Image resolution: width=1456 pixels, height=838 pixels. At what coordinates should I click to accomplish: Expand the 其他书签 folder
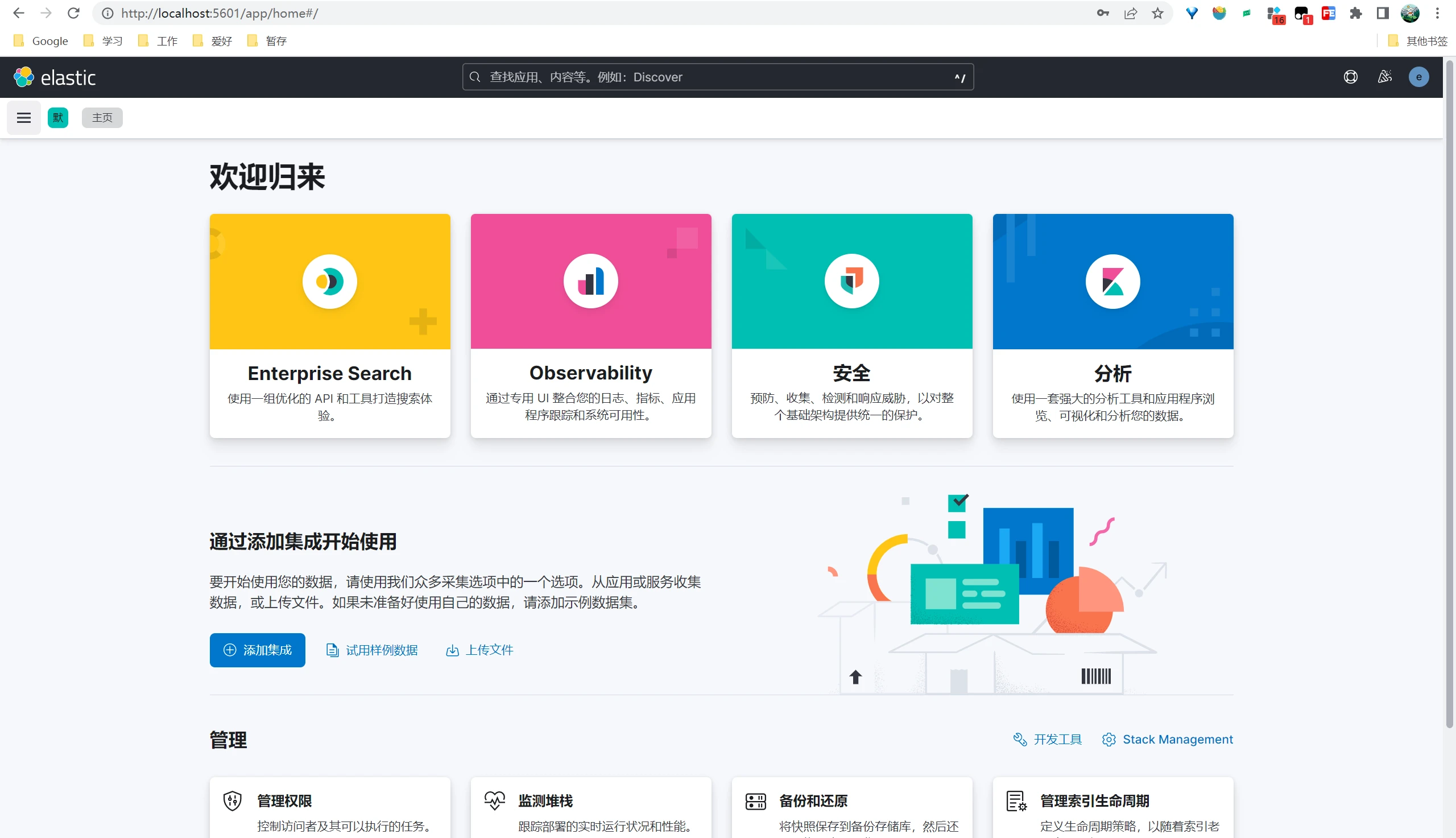tap(1417, 41)
